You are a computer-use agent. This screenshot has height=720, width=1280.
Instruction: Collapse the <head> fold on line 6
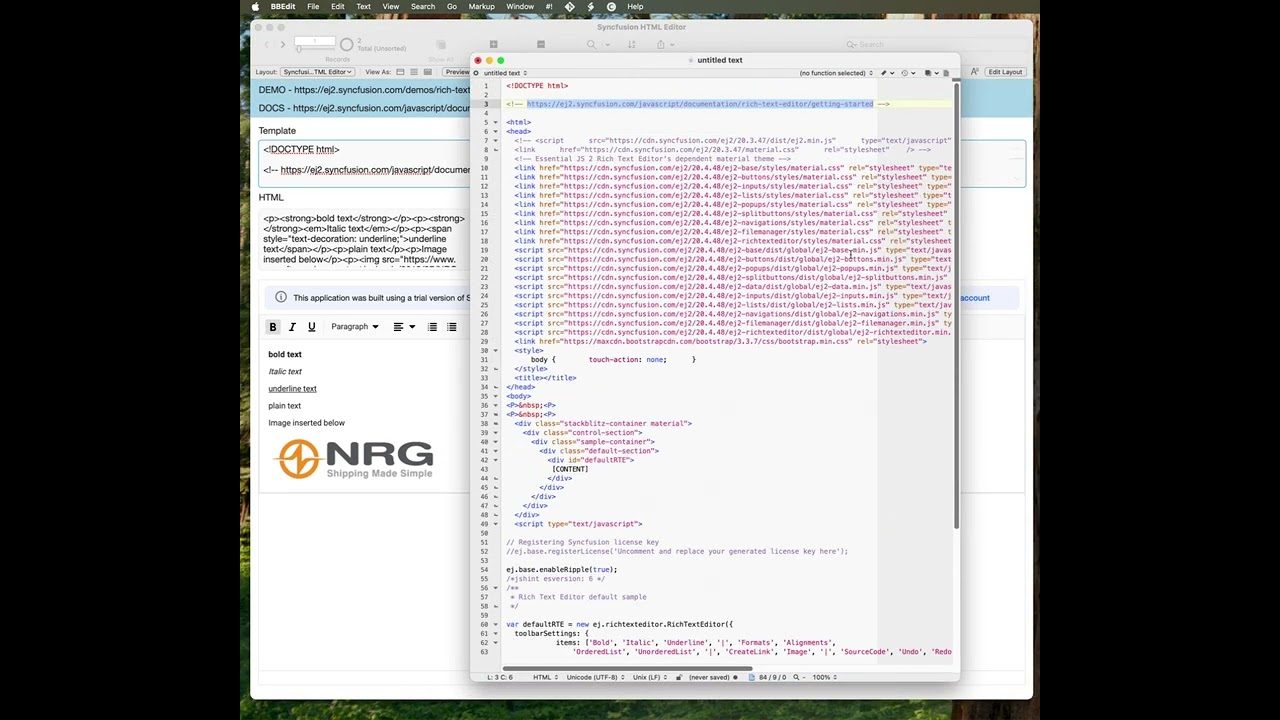[x=495, y=131]
